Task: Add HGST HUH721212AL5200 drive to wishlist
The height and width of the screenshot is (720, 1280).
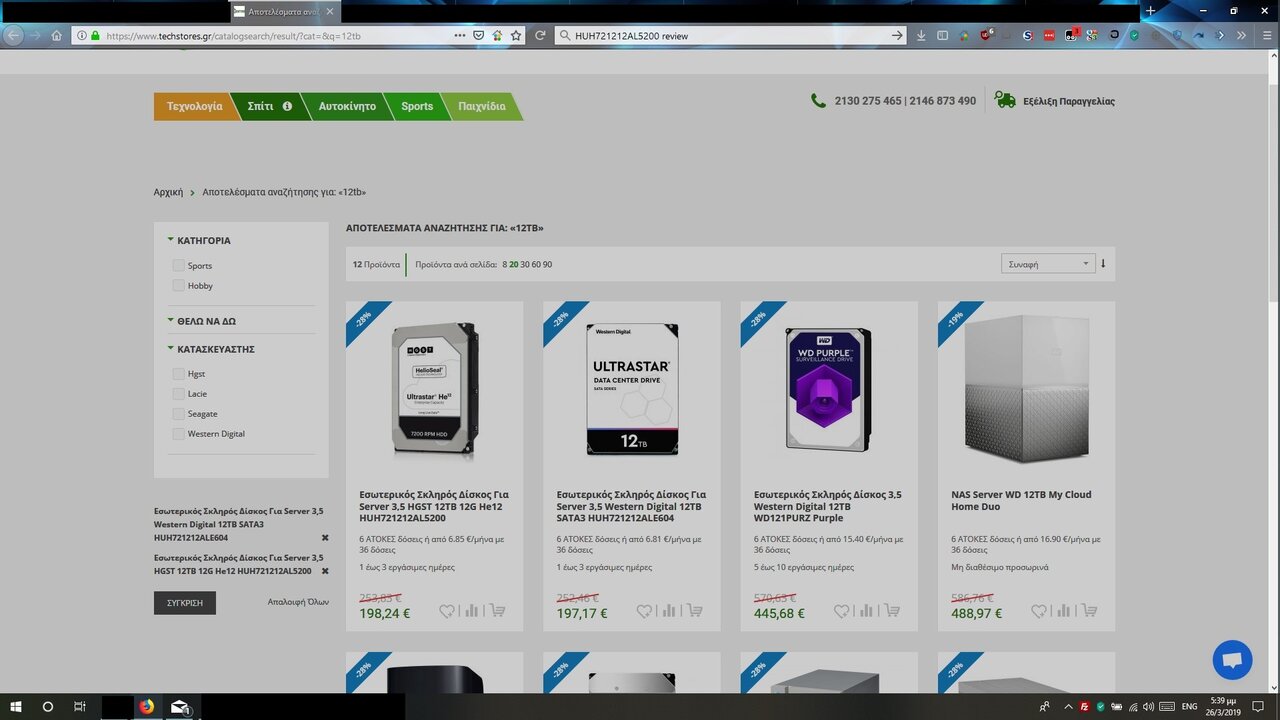Action: tap(447, 611)
